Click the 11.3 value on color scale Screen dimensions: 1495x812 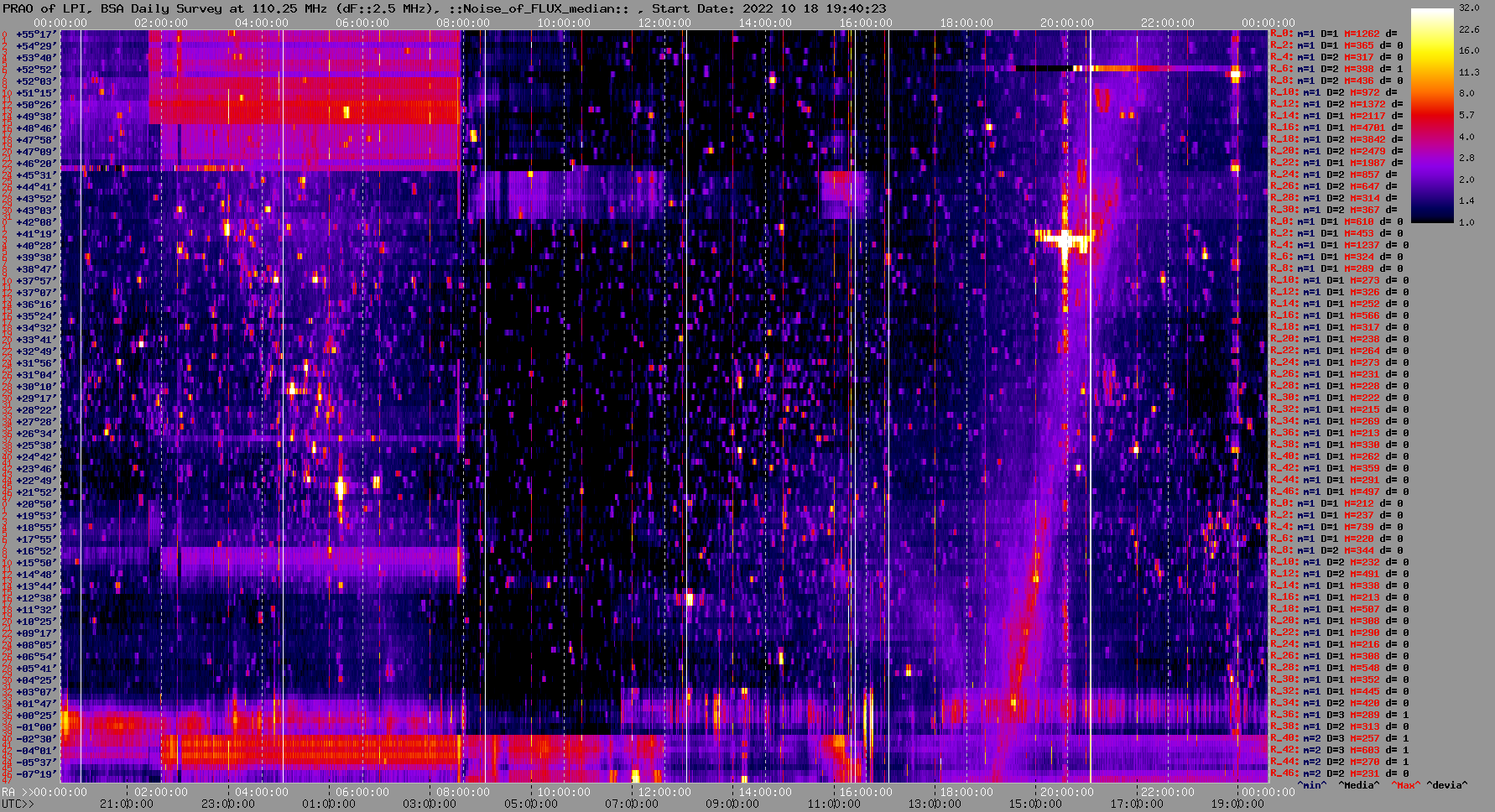(1469, 72)
